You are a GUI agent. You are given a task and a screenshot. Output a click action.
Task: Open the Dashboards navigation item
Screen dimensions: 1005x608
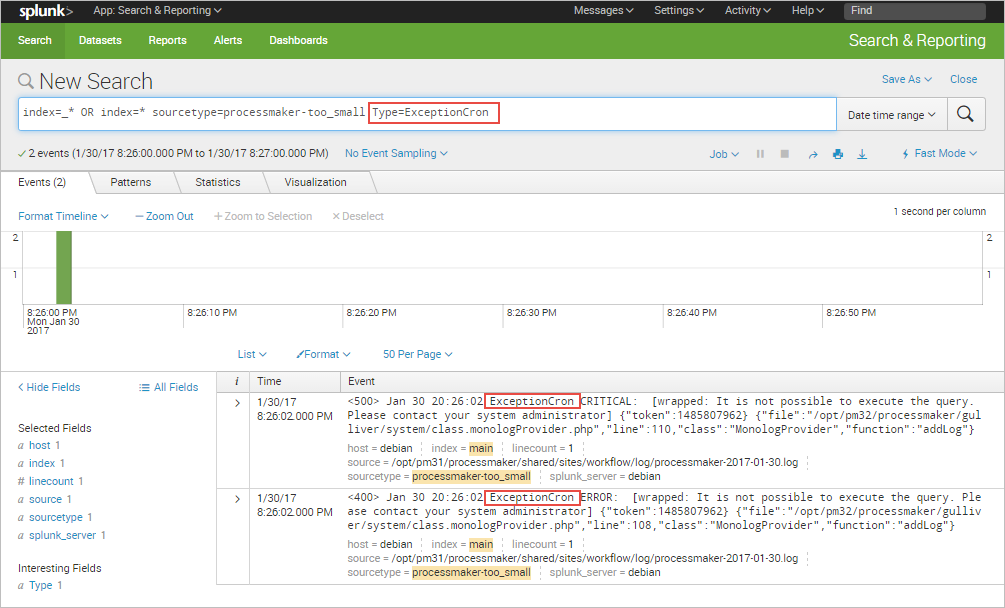[x=298, y=40]
